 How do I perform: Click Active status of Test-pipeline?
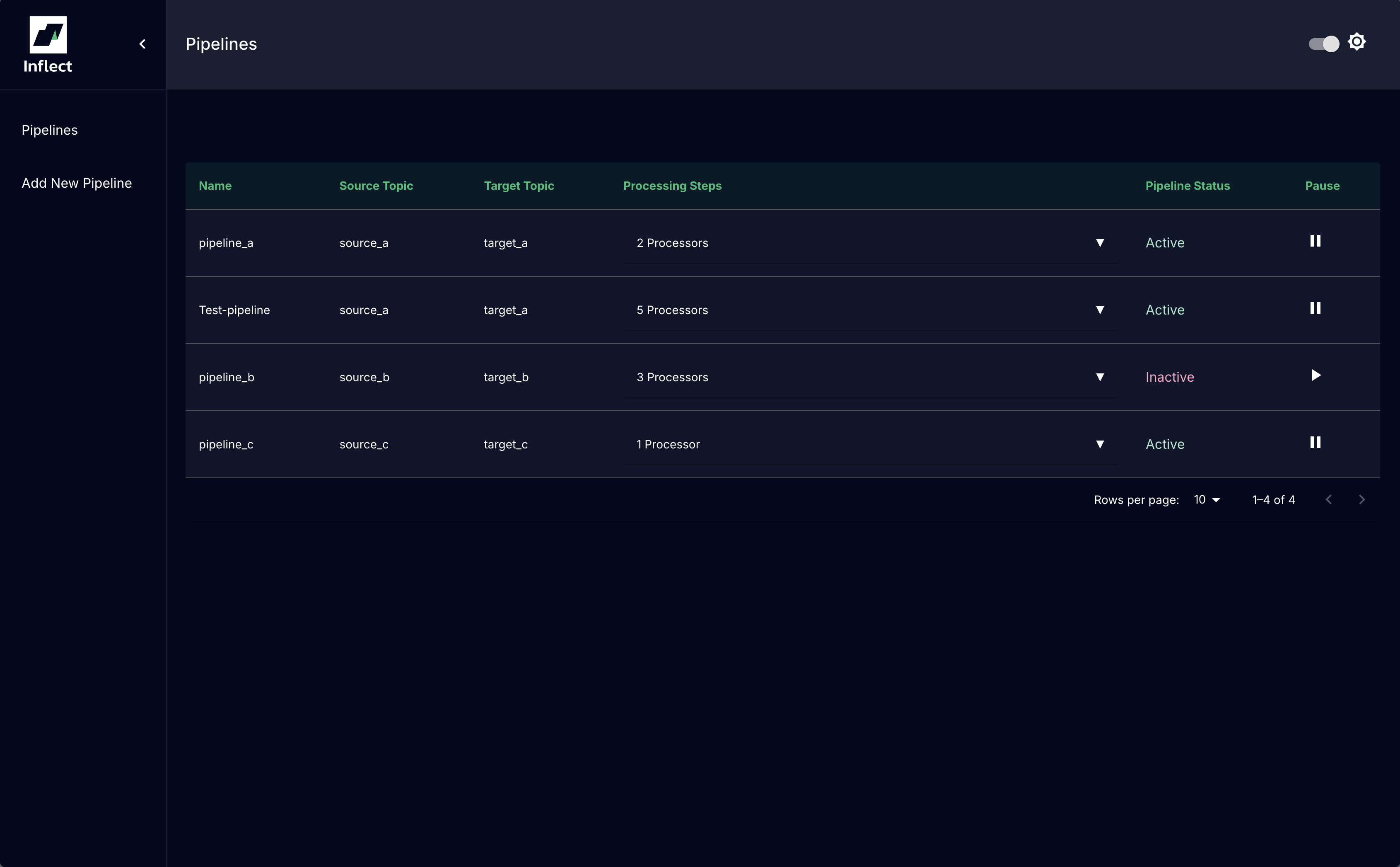pos(1165,310)
